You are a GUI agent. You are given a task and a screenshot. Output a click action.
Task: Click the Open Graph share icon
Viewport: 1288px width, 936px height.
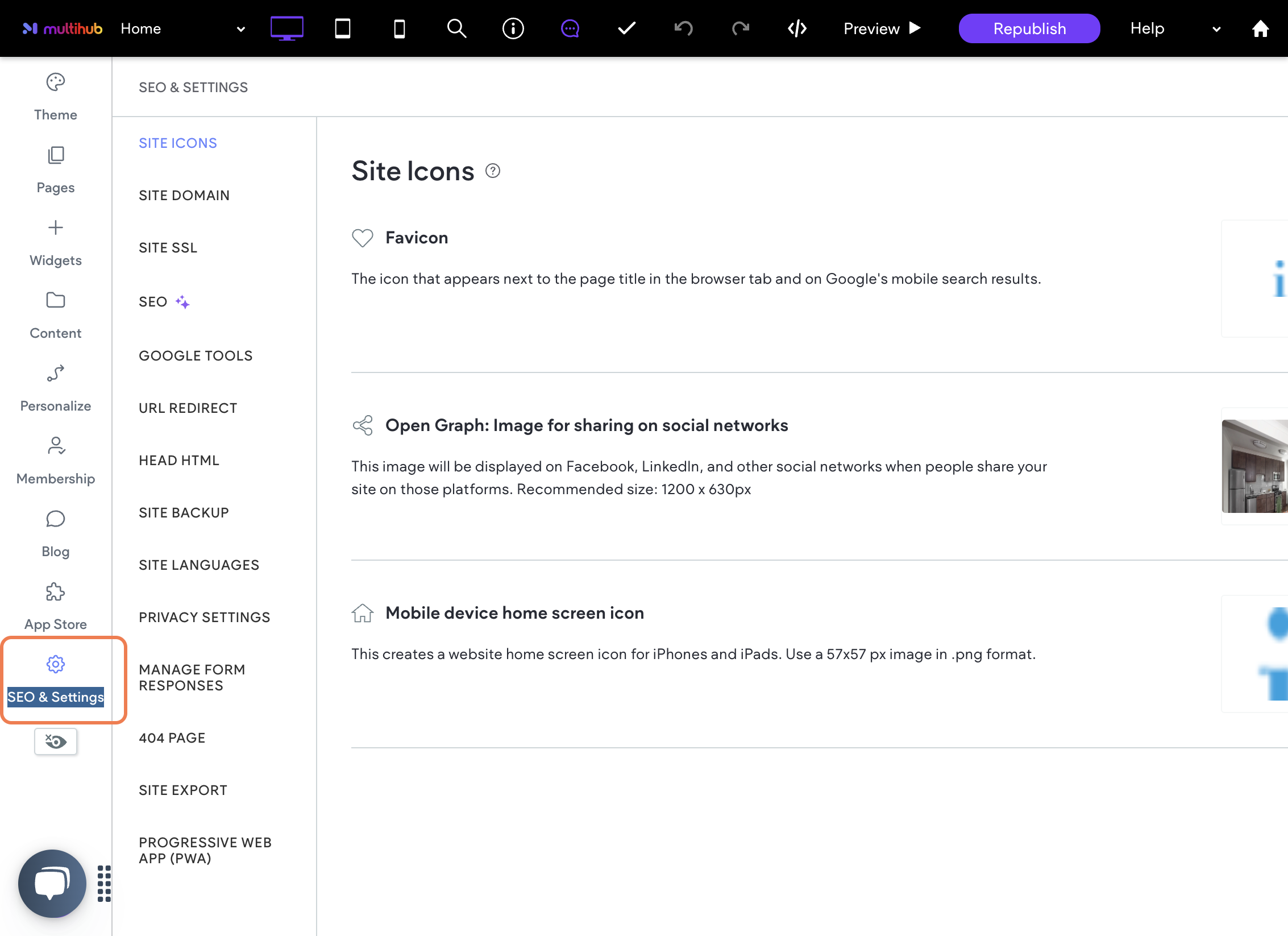pyautogui.click(x=363, y=425)
